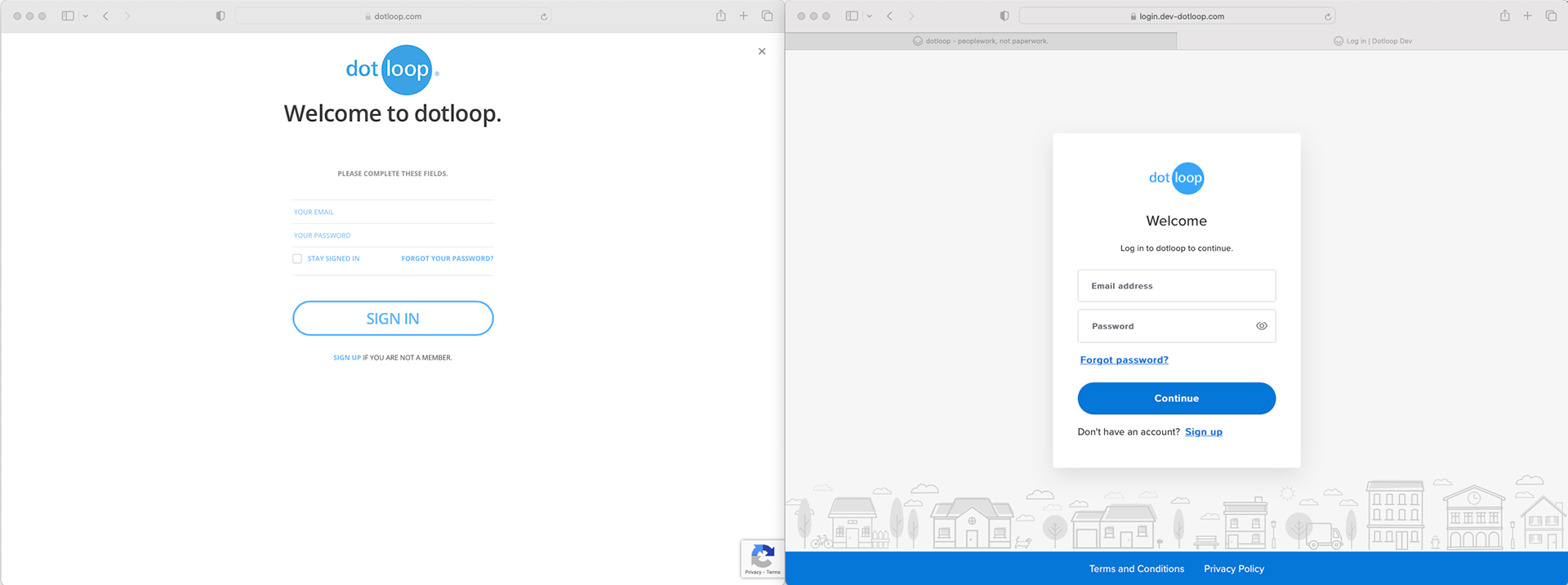Click the dotloop logo in the login card
Image resolution: width=1568 pixels, height=585 pixels.
coord(1177,178)
